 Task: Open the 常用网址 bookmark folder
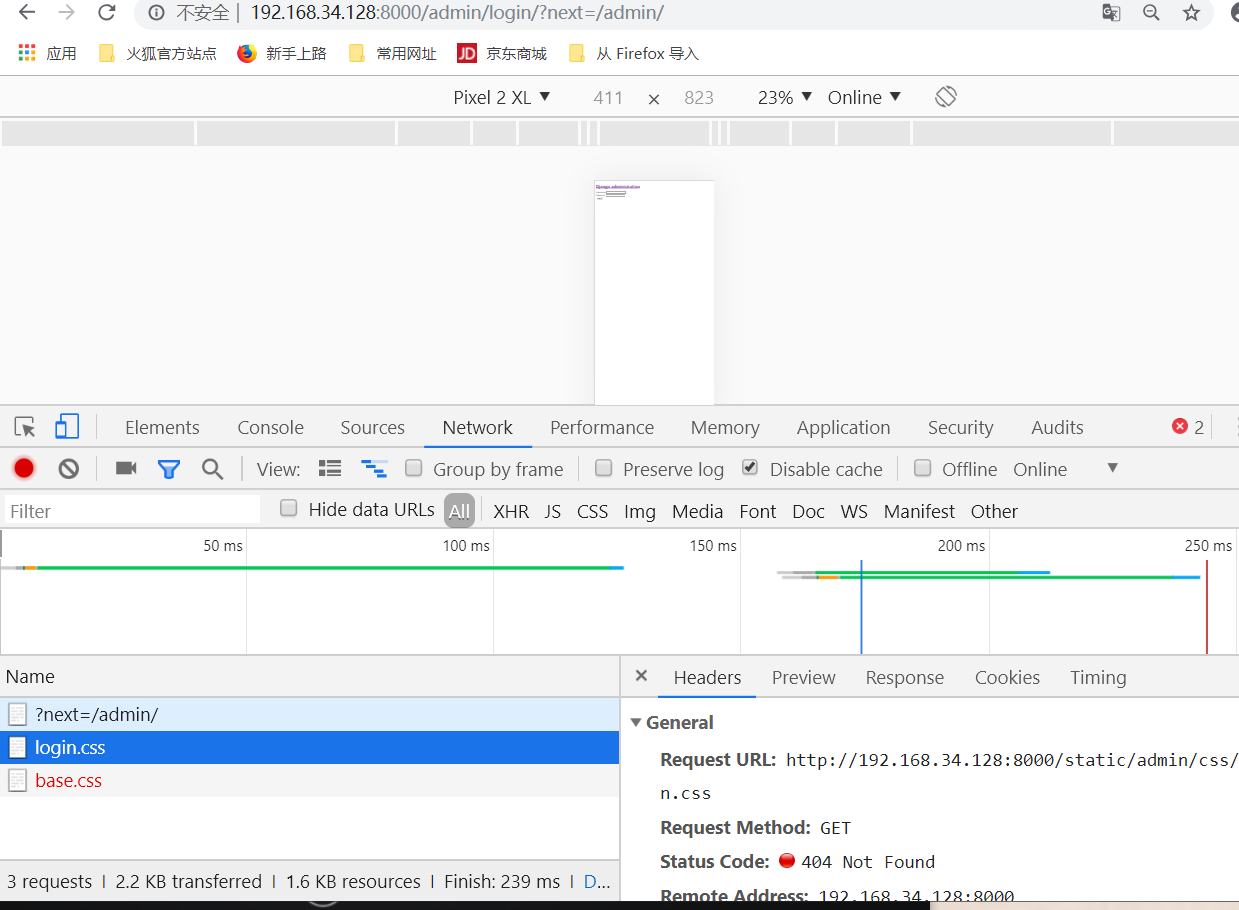coord(392,54)
